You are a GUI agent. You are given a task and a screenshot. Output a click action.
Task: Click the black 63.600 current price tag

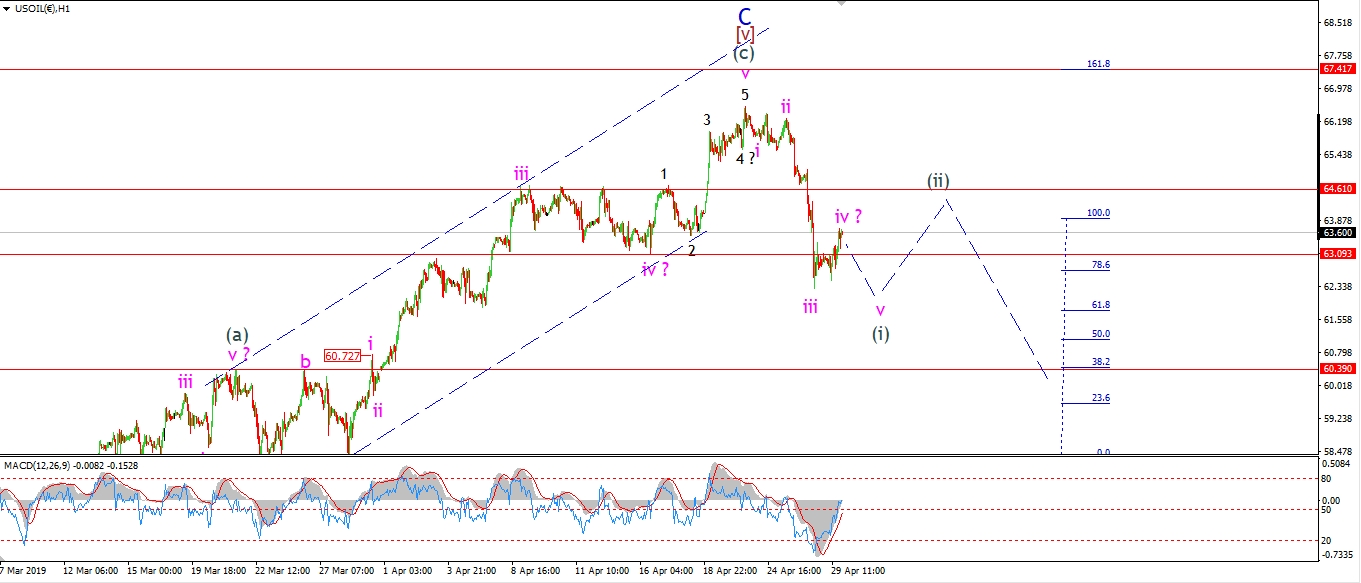point(1338,233)
